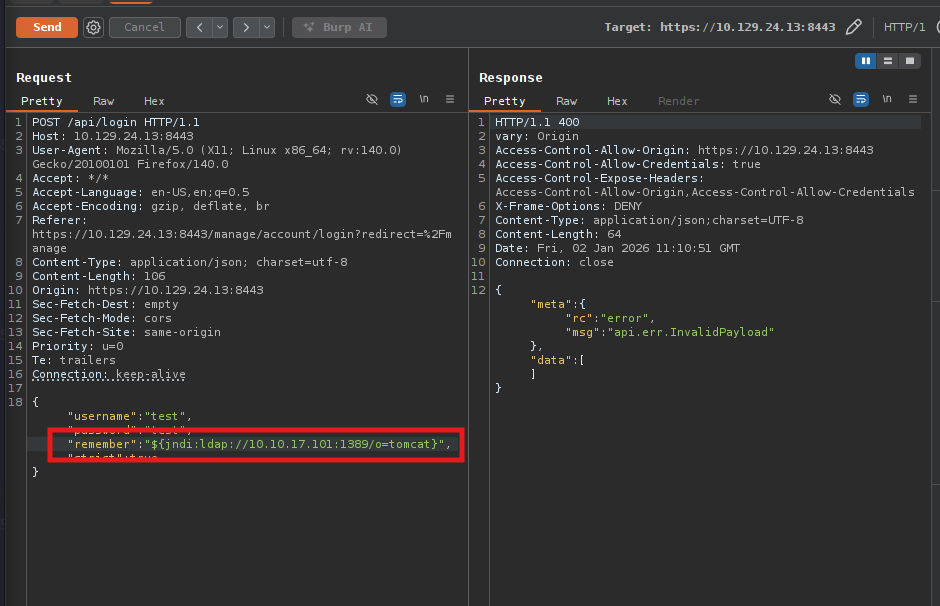Image resolution: width=940 pixels, height=606 pixels.
Task: Click the Connection: close response header
Action: pos(554,262)
